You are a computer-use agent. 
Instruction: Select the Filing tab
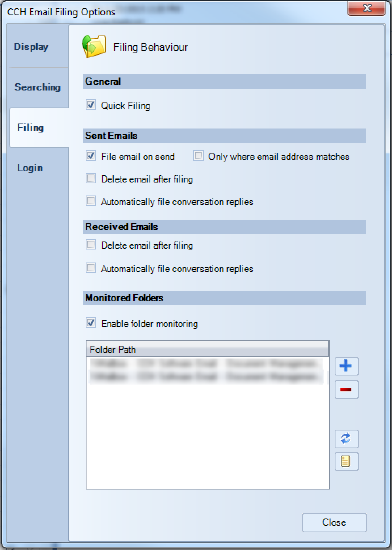click(39, 127)
